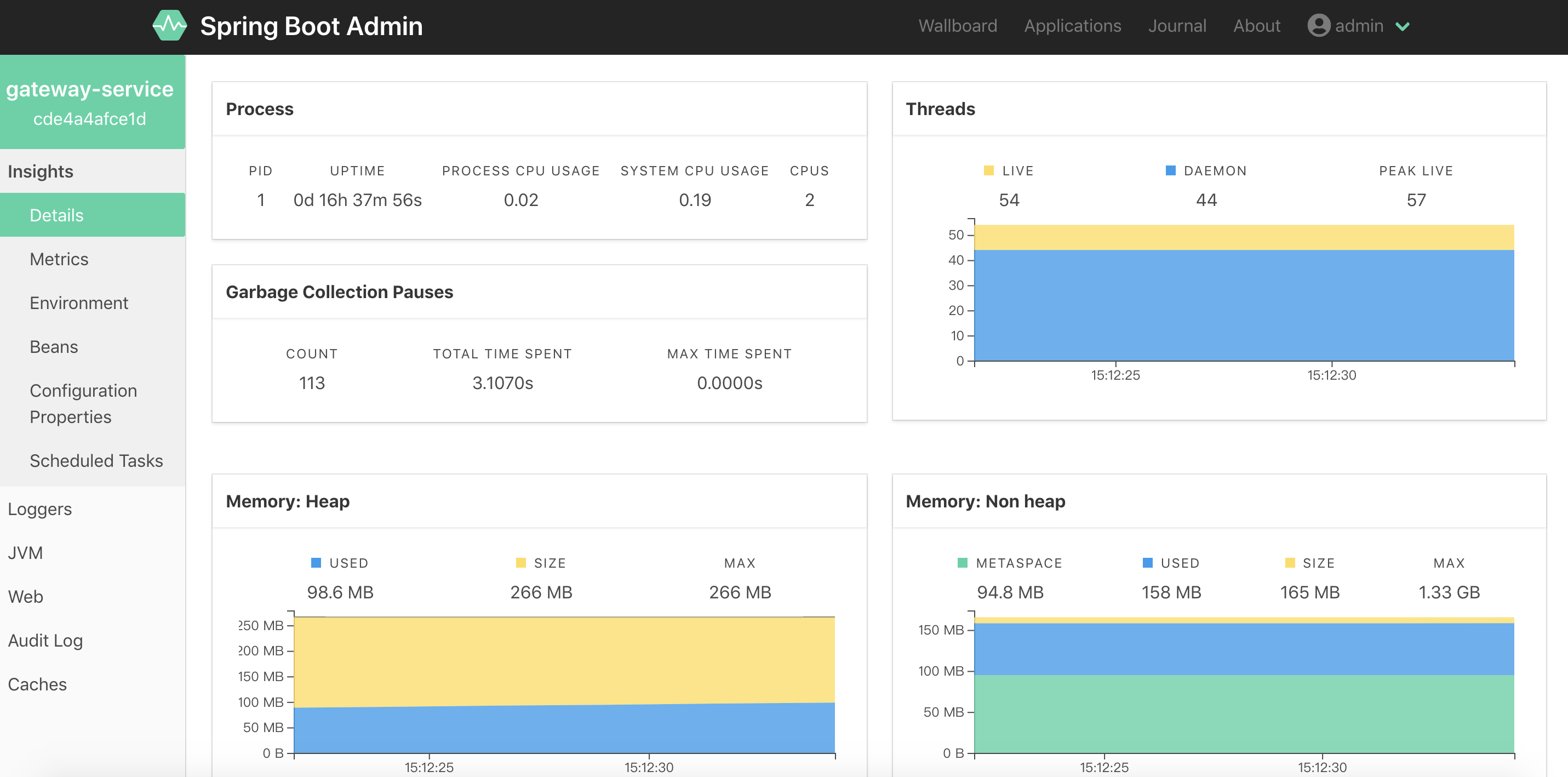Screen dimensions: 1568x777
Task: Click the Process panel heading
Action: [259, 109]
